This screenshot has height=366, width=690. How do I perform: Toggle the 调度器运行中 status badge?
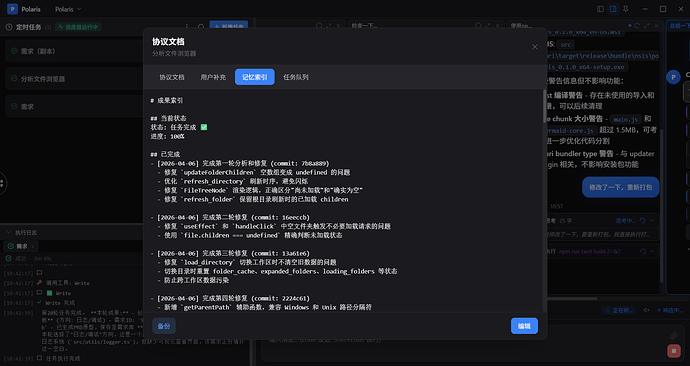(79, 27)
